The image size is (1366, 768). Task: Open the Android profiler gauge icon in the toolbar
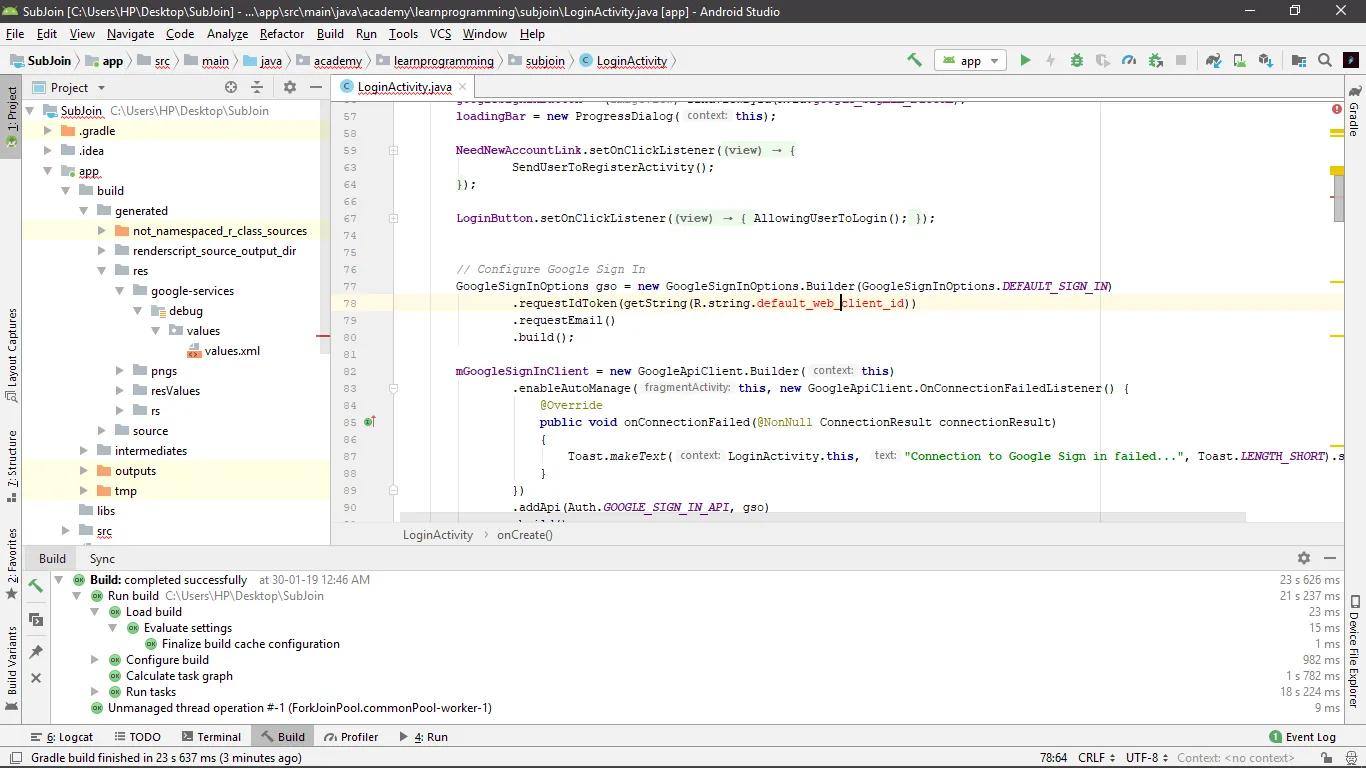(1129, 61)
